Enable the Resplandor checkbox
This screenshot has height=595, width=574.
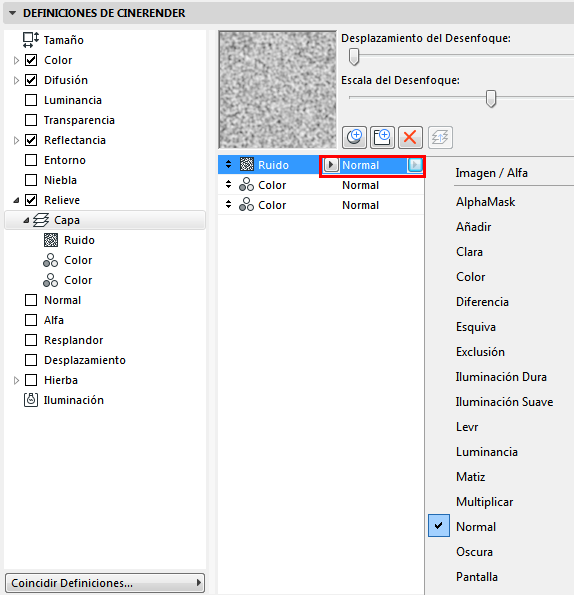click(31, 340)
